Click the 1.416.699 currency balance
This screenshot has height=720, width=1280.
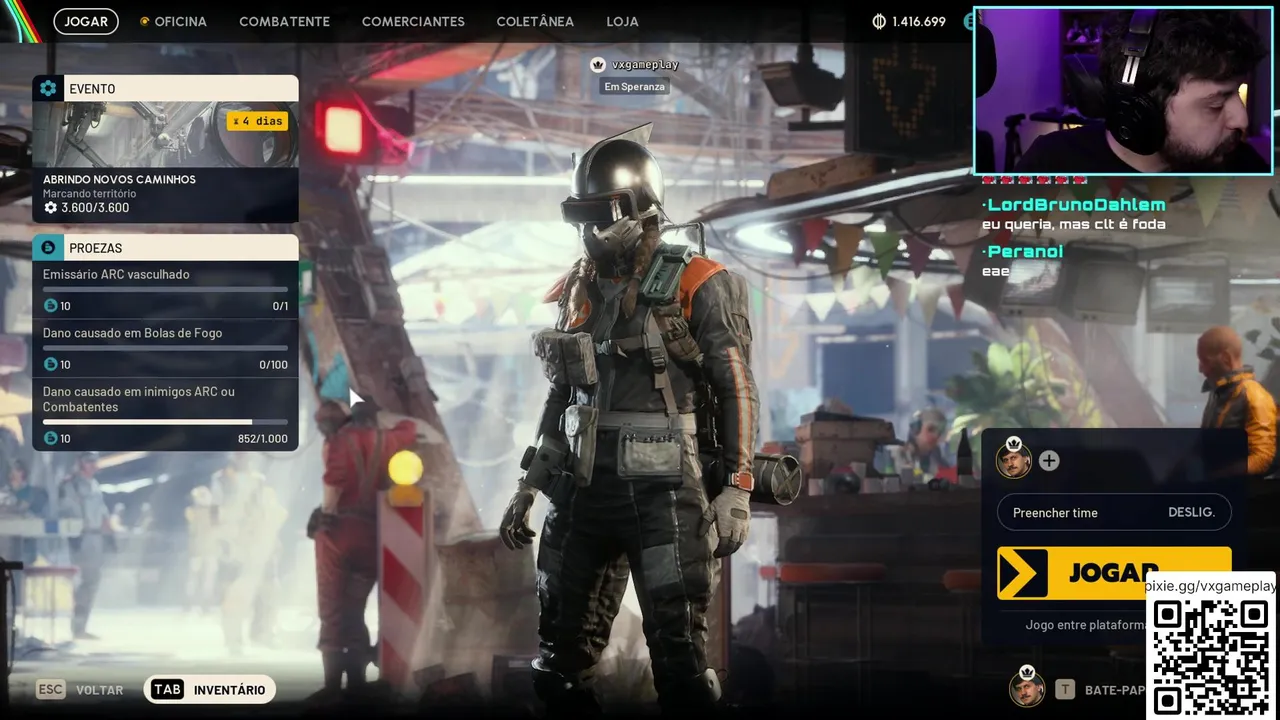(x=918, y=21)
